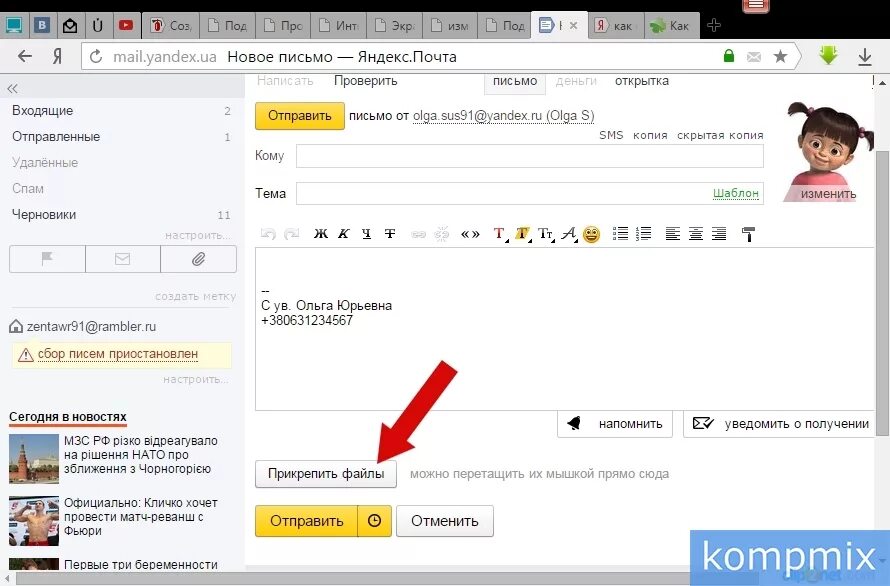Screen dimensions: 890x586
Task: Switch to the Яндекс 'как' browser tab
Action: click(616, 26)
